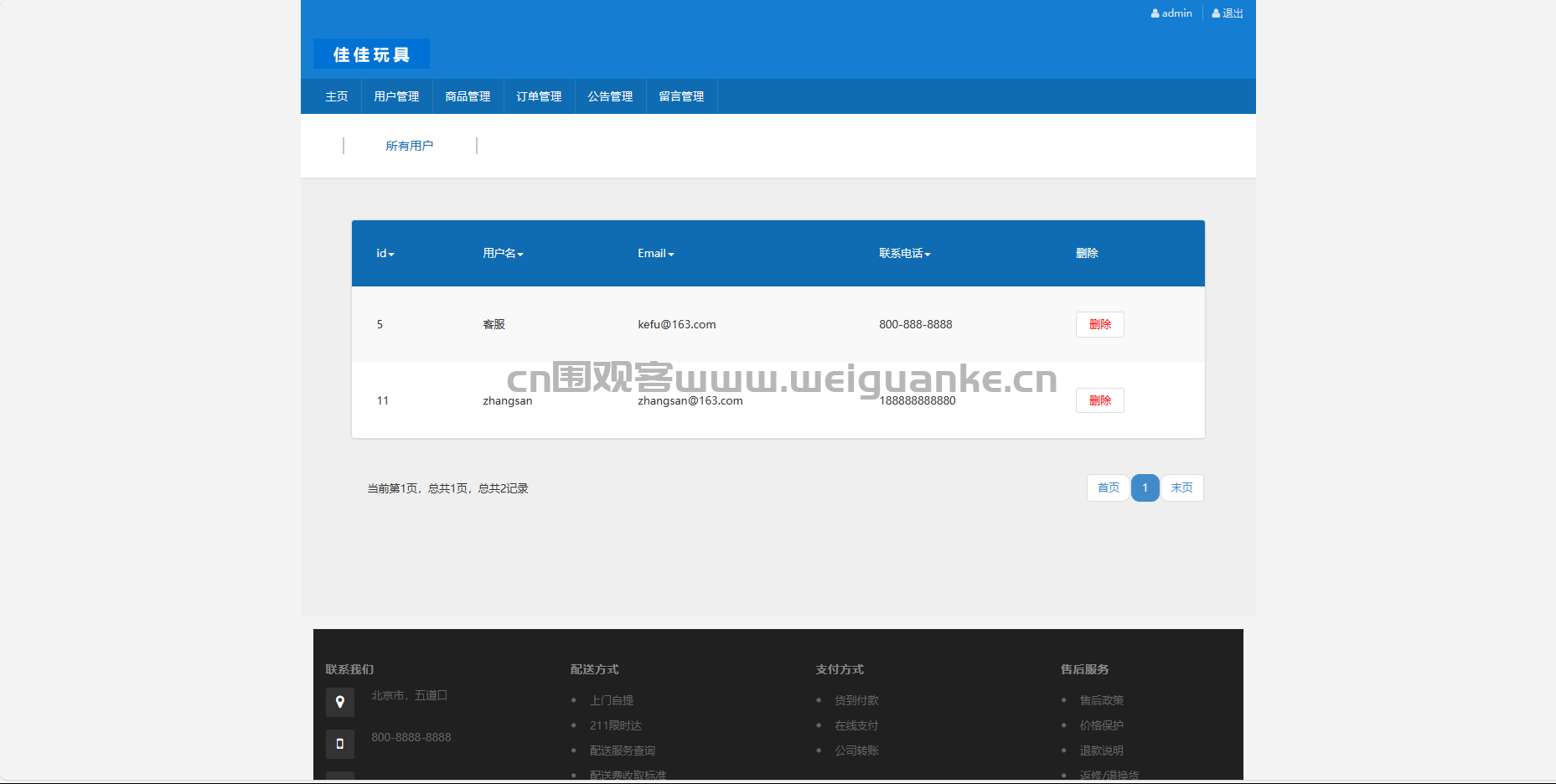Click the 客服 username cell

click(494, 324)
